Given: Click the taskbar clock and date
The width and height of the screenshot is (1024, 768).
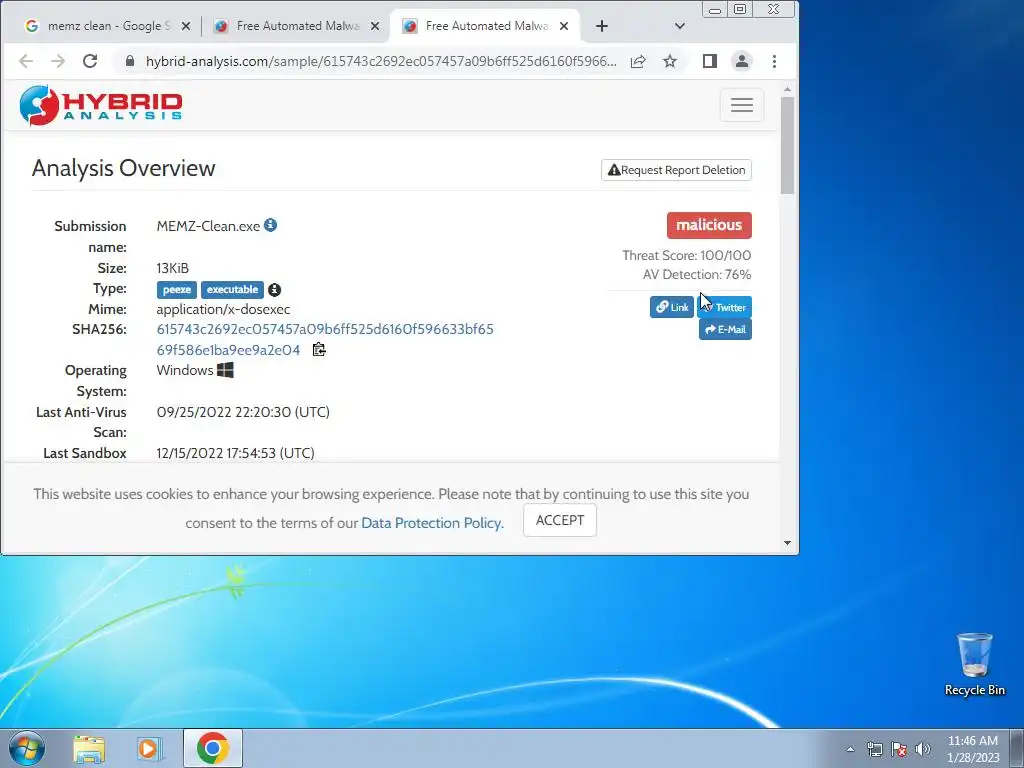Looking at the screenshot, I should 973,749.
